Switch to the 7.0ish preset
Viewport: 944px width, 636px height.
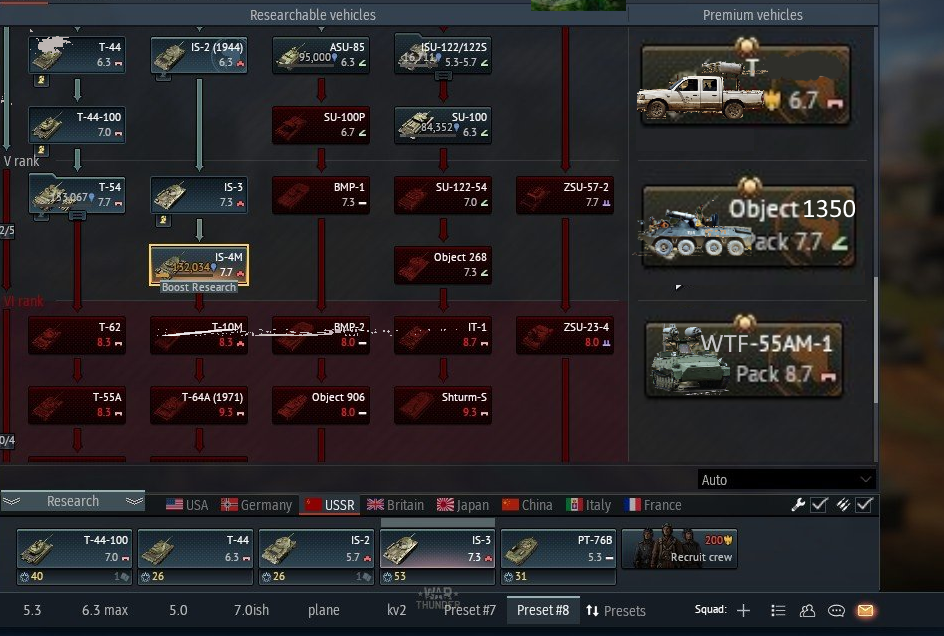pyautogui.click(x=251, y=610)
